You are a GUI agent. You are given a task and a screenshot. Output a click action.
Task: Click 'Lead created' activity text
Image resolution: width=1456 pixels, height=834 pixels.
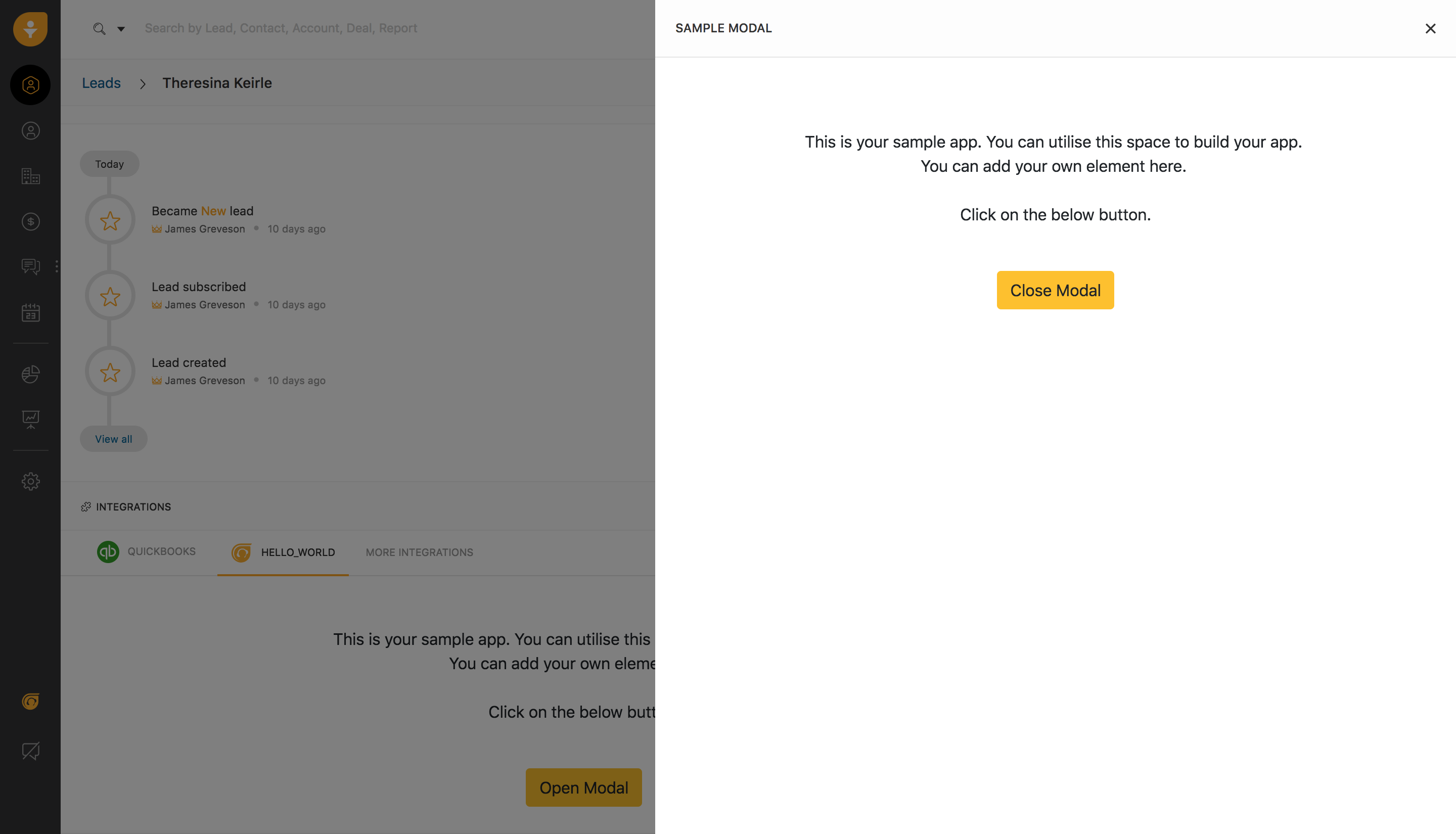(x=189, y=362)
